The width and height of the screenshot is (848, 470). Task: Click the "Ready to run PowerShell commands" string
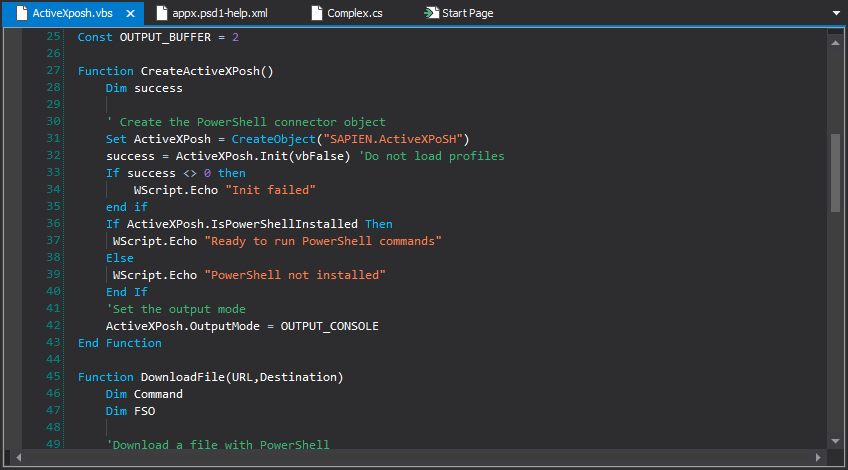tap(323, 241)
